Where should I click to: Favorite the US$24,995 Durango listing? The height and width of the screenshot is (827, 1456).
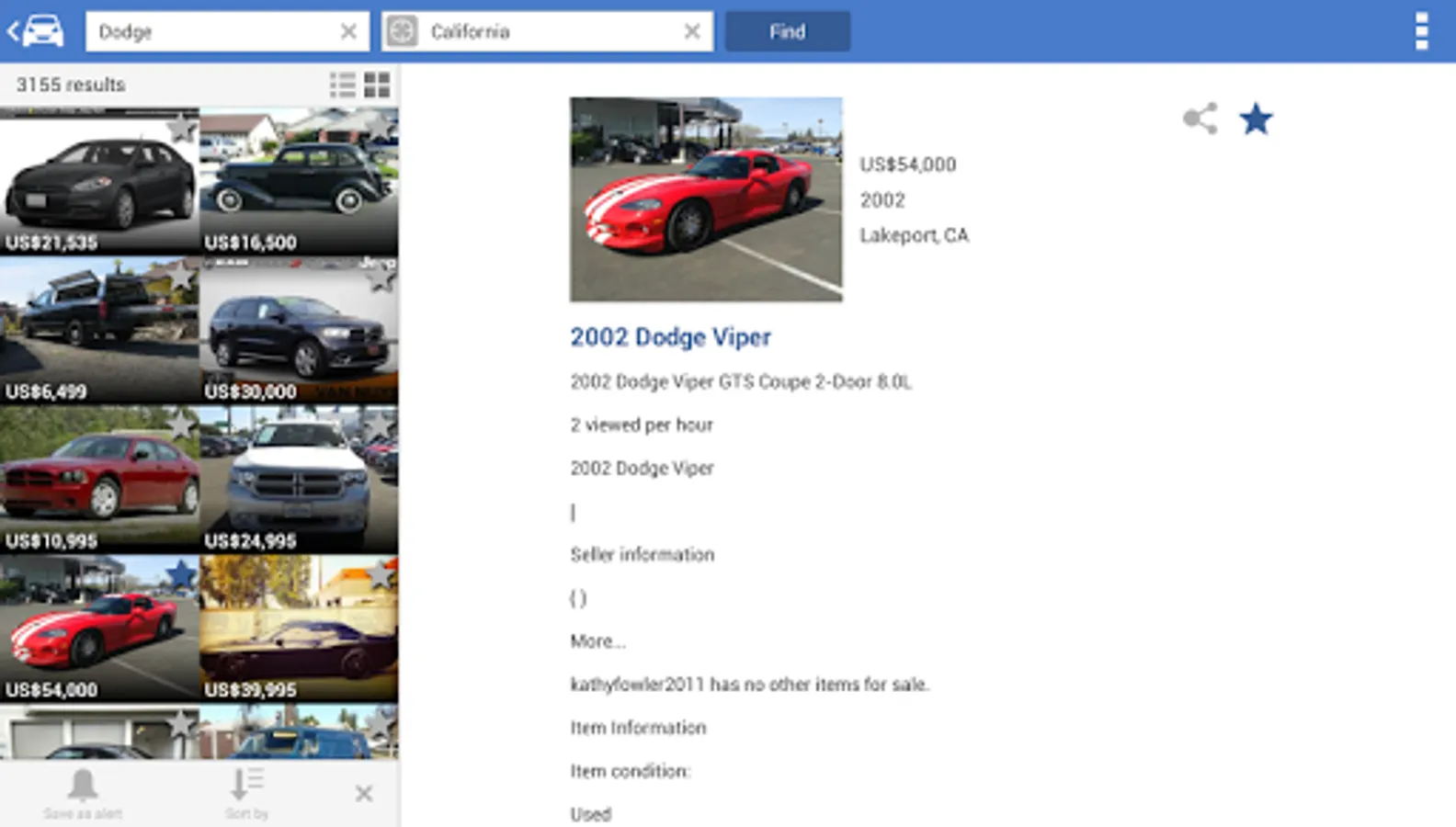(381, 425)
